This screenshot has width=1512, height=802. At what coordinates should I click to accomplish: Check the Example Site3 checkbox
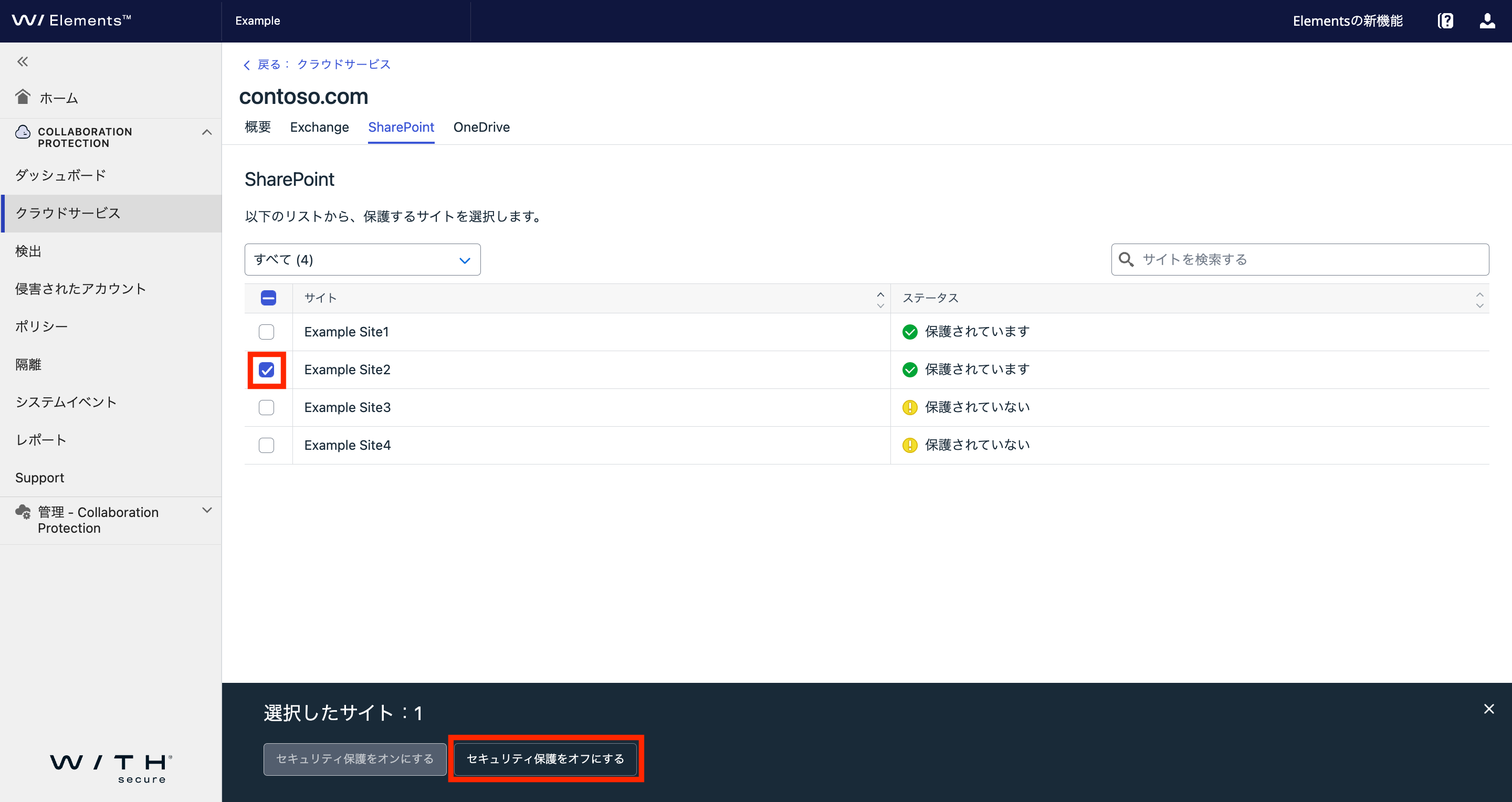point(267,407)
